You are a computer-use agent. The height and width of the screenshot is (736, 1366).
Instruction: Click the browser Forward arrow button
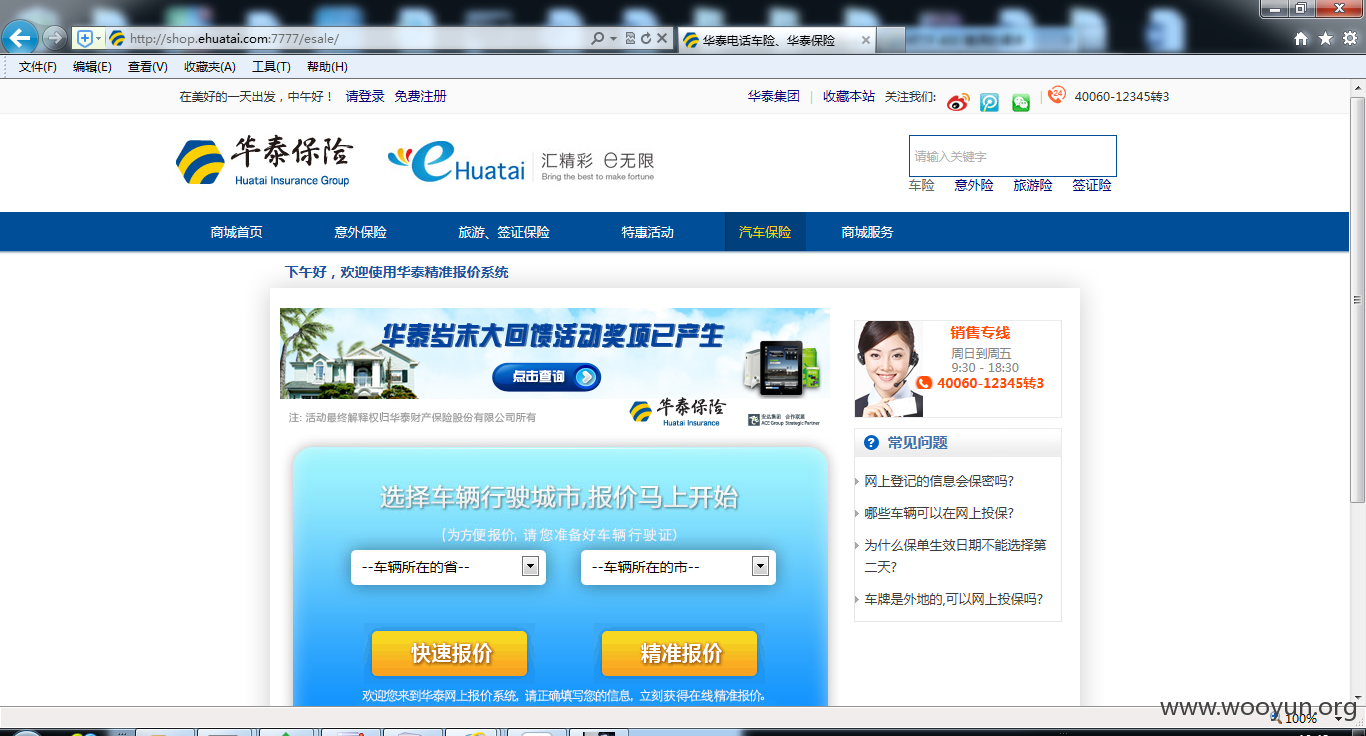54,38
